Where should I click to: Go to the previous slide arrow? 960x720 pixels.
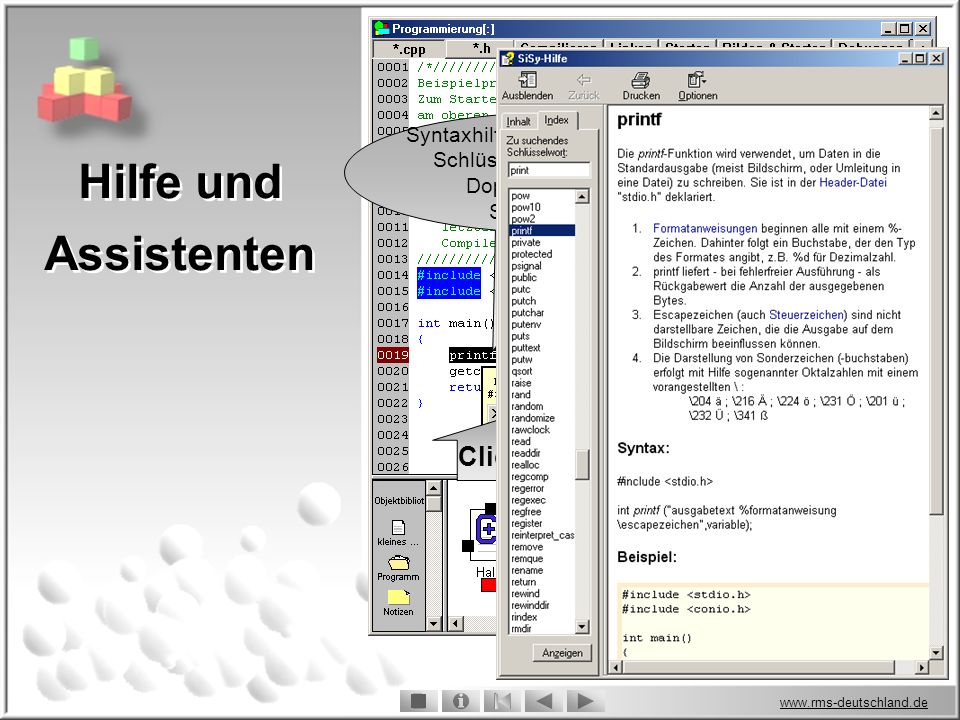[x=544, y=701]
